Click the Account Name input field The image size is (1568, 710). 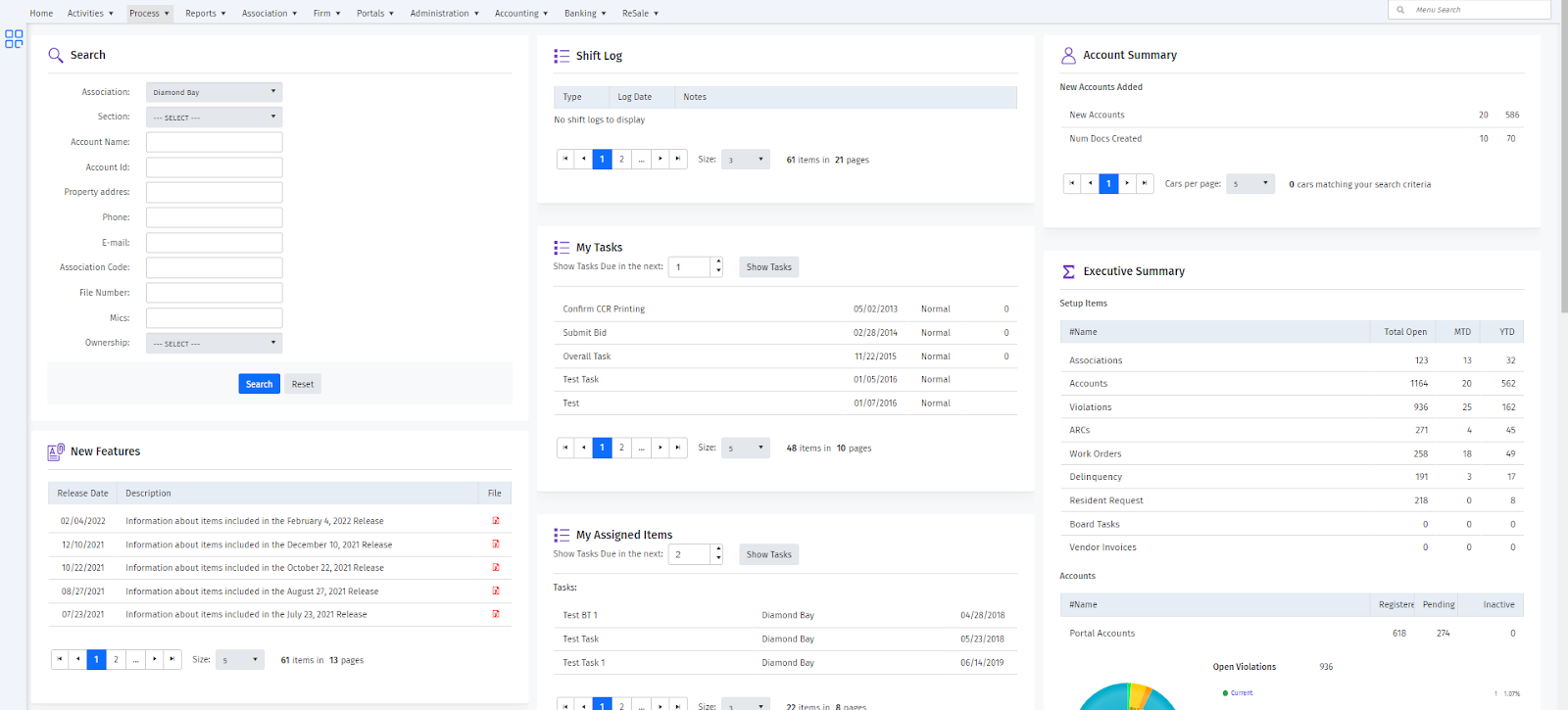[214, 142]
